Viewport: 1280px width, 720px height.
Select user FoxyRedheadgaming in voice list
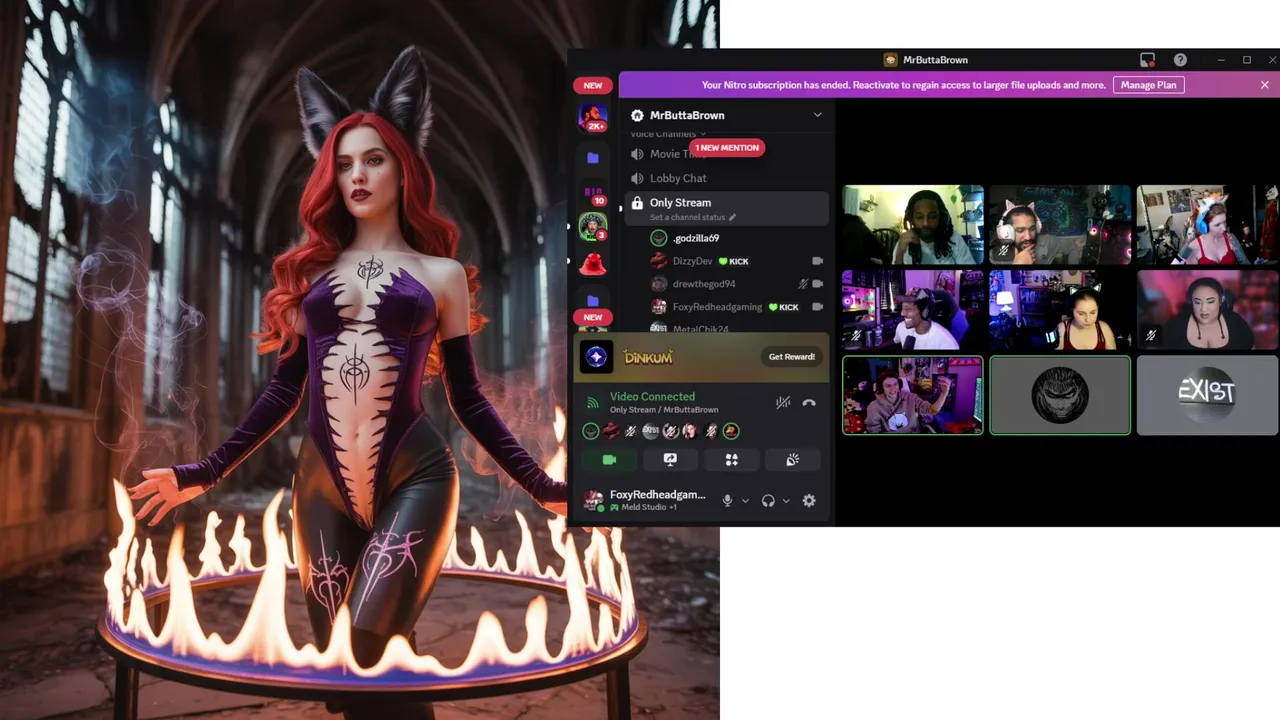(x=726, y=307)
